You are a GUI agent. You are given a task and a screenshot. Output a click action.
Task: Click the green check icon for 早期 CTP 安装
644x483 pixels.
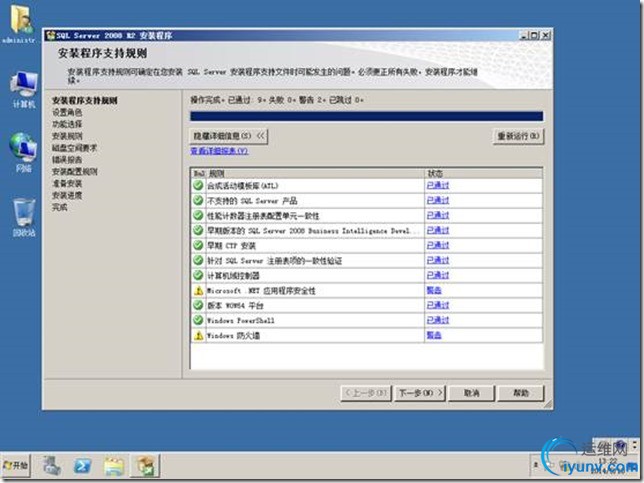point(198,246)
